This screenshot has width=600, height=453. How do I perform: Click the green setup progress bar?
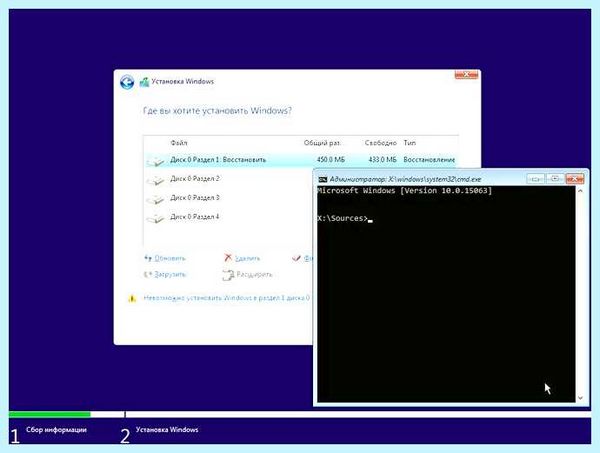point(50,414)
